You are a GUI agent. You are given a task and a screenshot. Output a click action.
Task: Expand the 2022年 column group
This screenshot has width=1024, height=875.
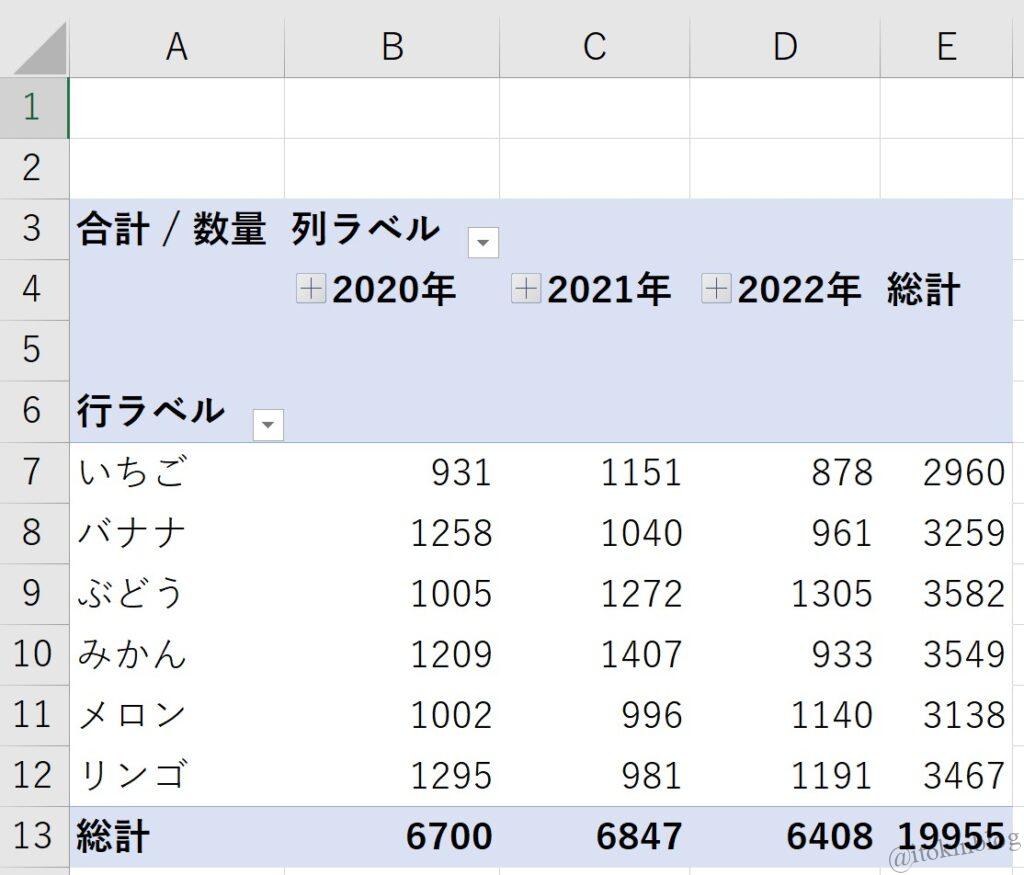(716, 290)
